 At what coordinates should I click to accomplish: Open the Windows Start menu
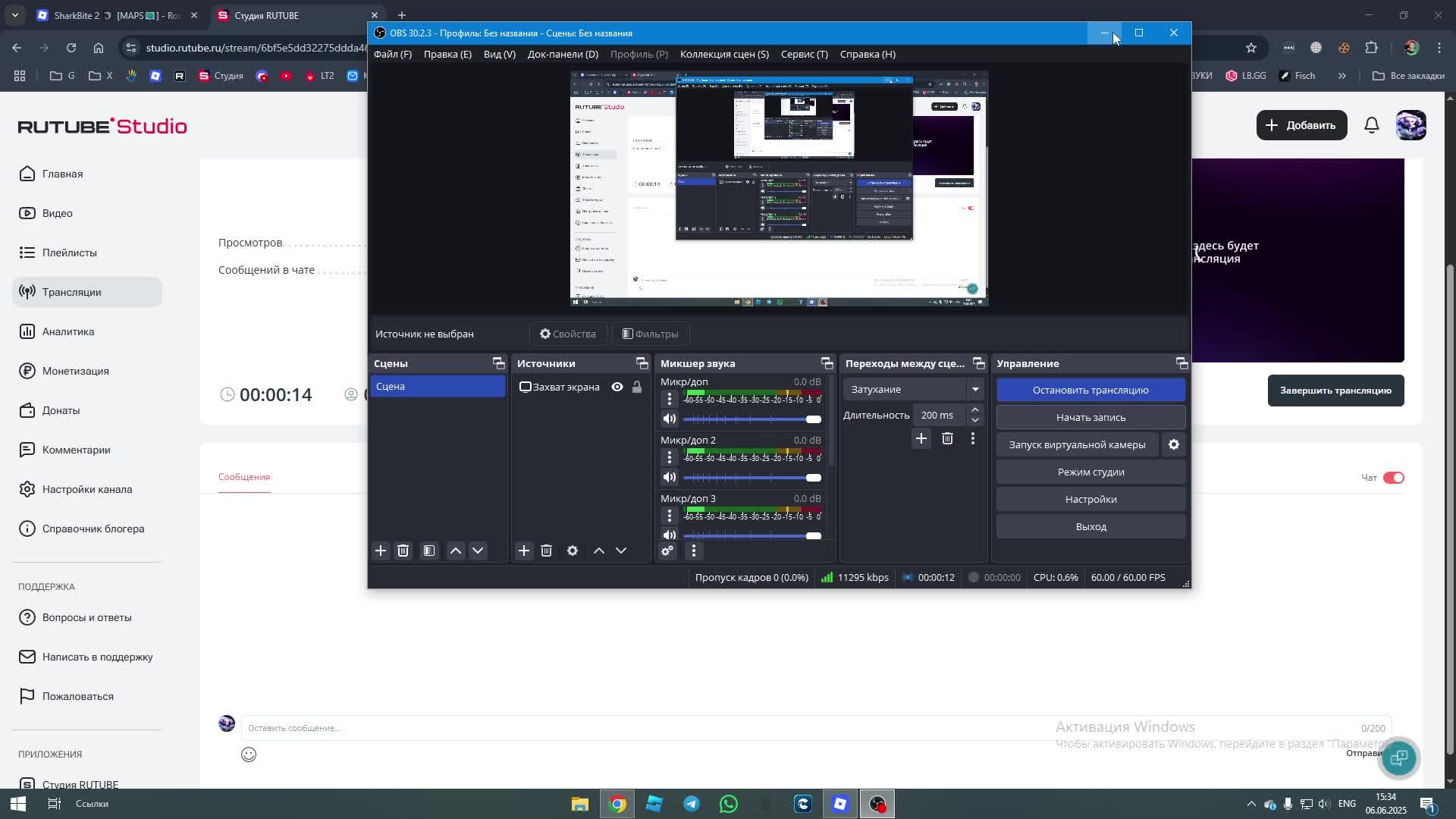click(x=18, y=804)
